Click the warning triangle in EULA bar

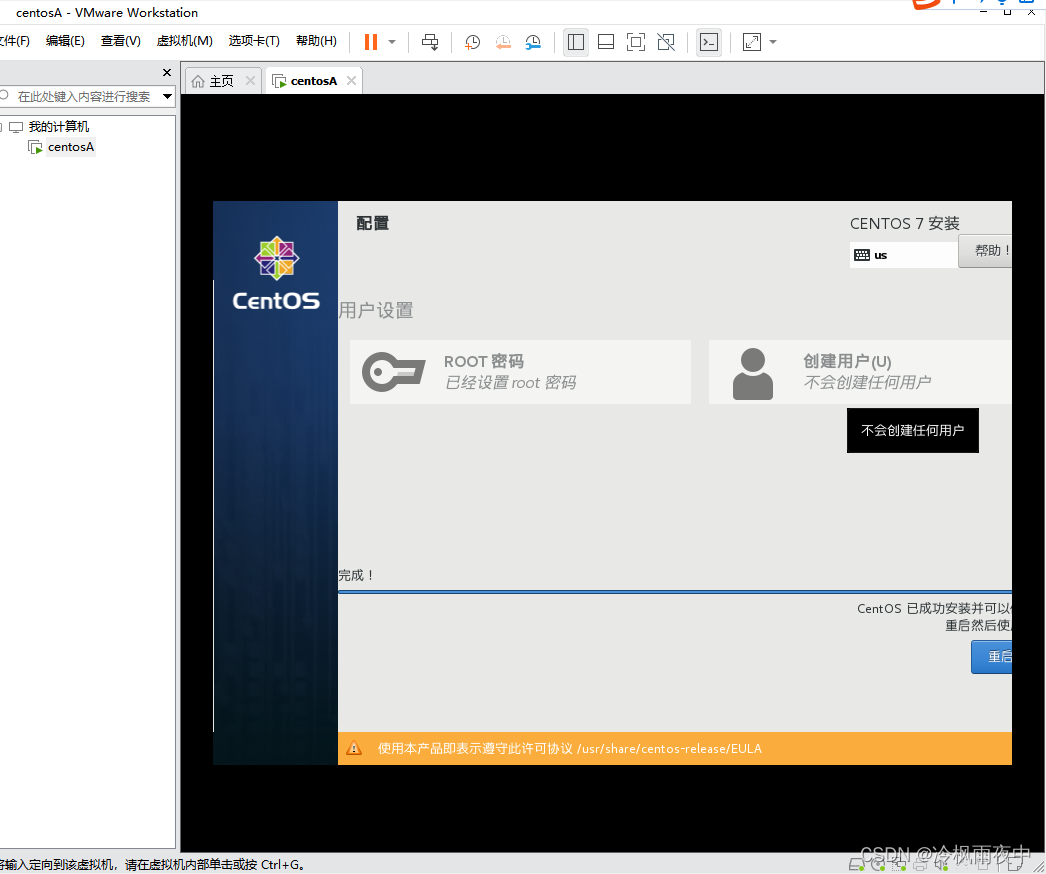354,749
